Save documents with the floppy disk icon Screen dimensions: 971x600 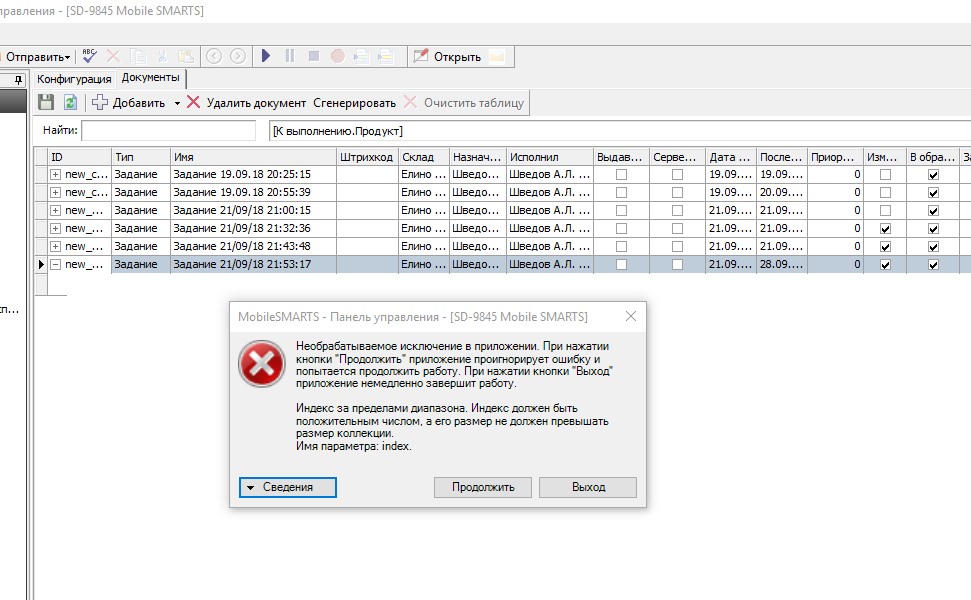click(x=46, y=102)
